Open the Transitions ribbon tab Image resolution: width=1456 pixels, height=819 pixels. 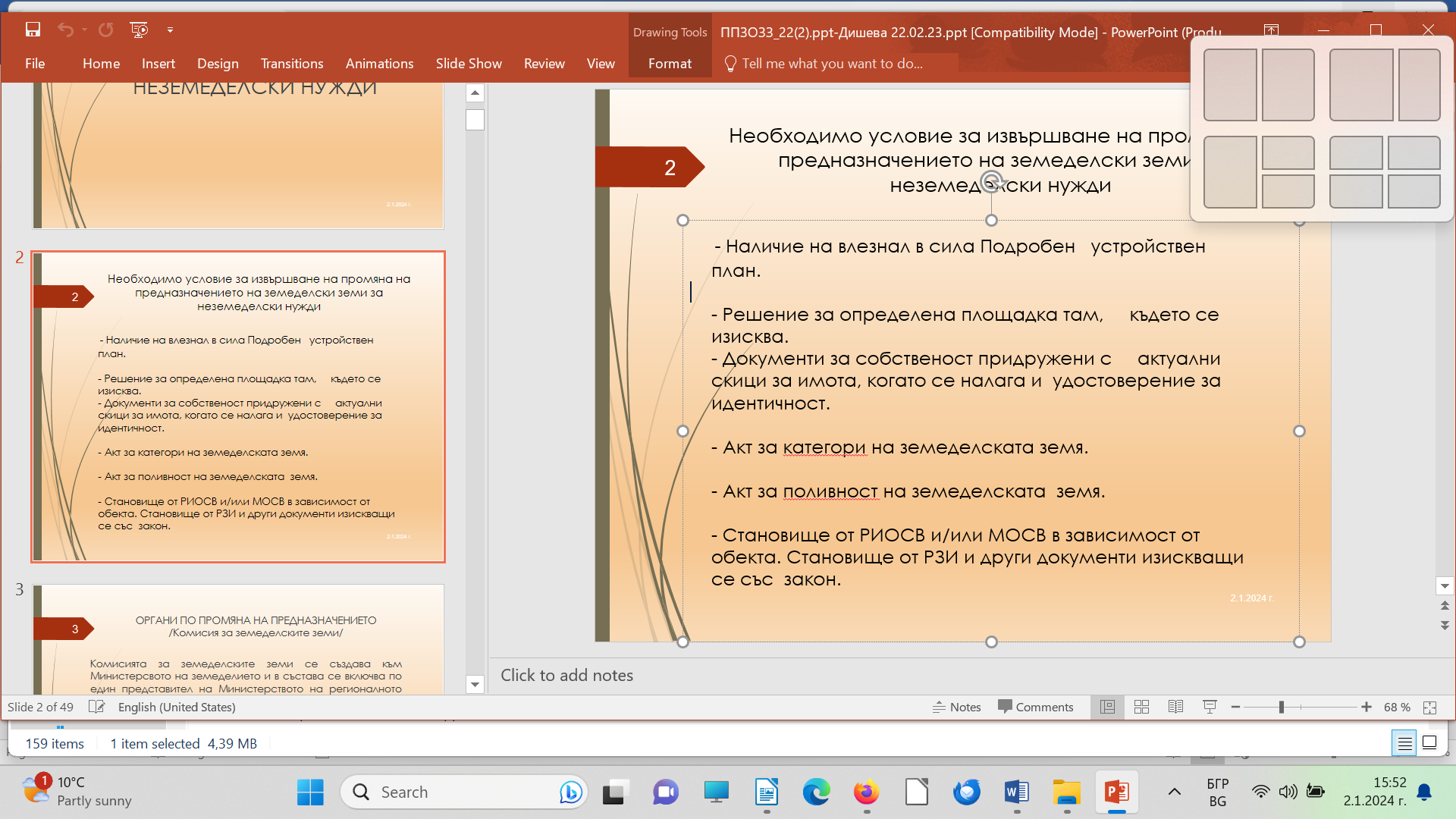tap(291, 64)
